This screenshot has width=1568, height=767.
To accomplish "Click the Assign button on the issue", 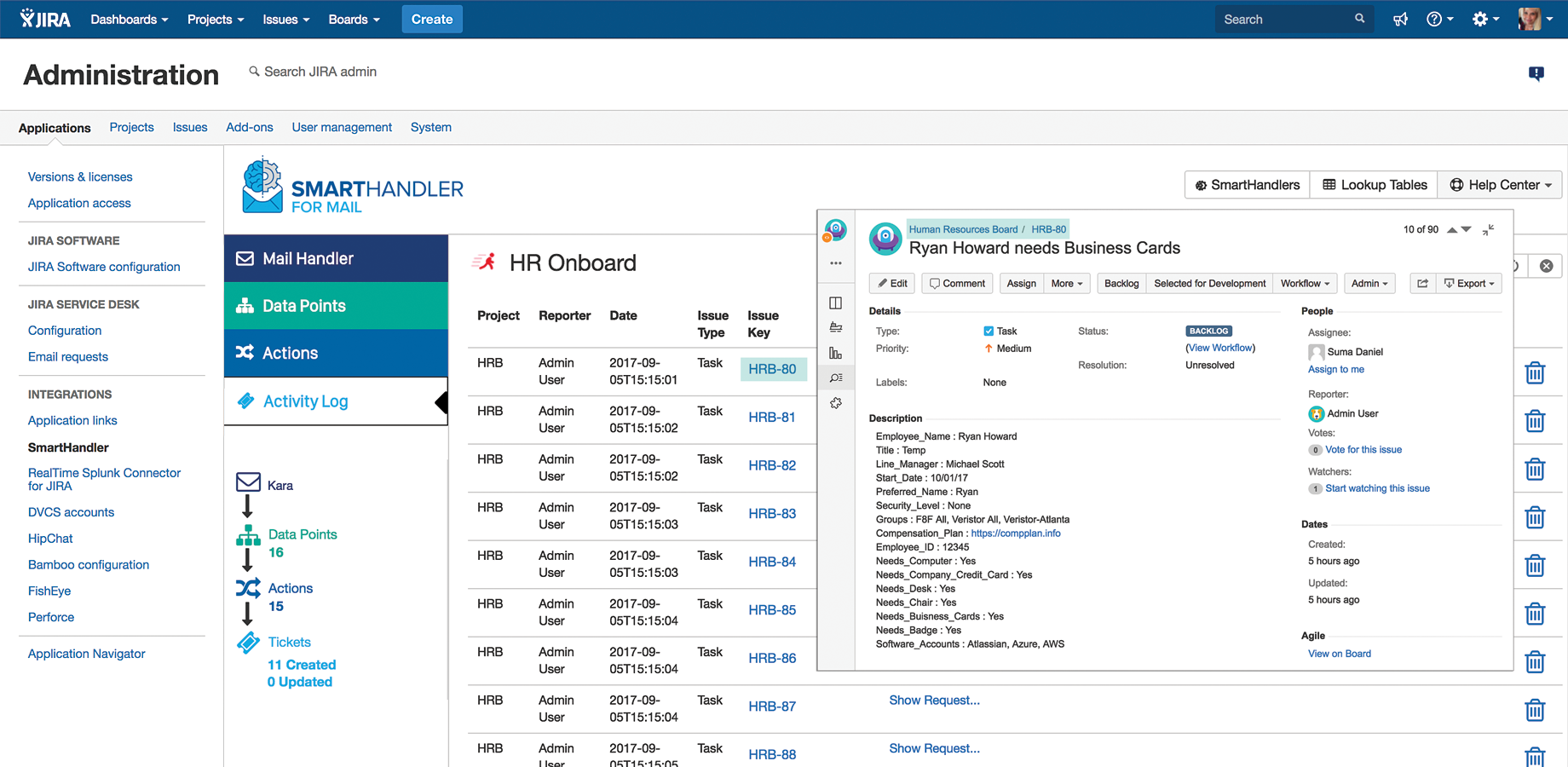I will 1021,283.
